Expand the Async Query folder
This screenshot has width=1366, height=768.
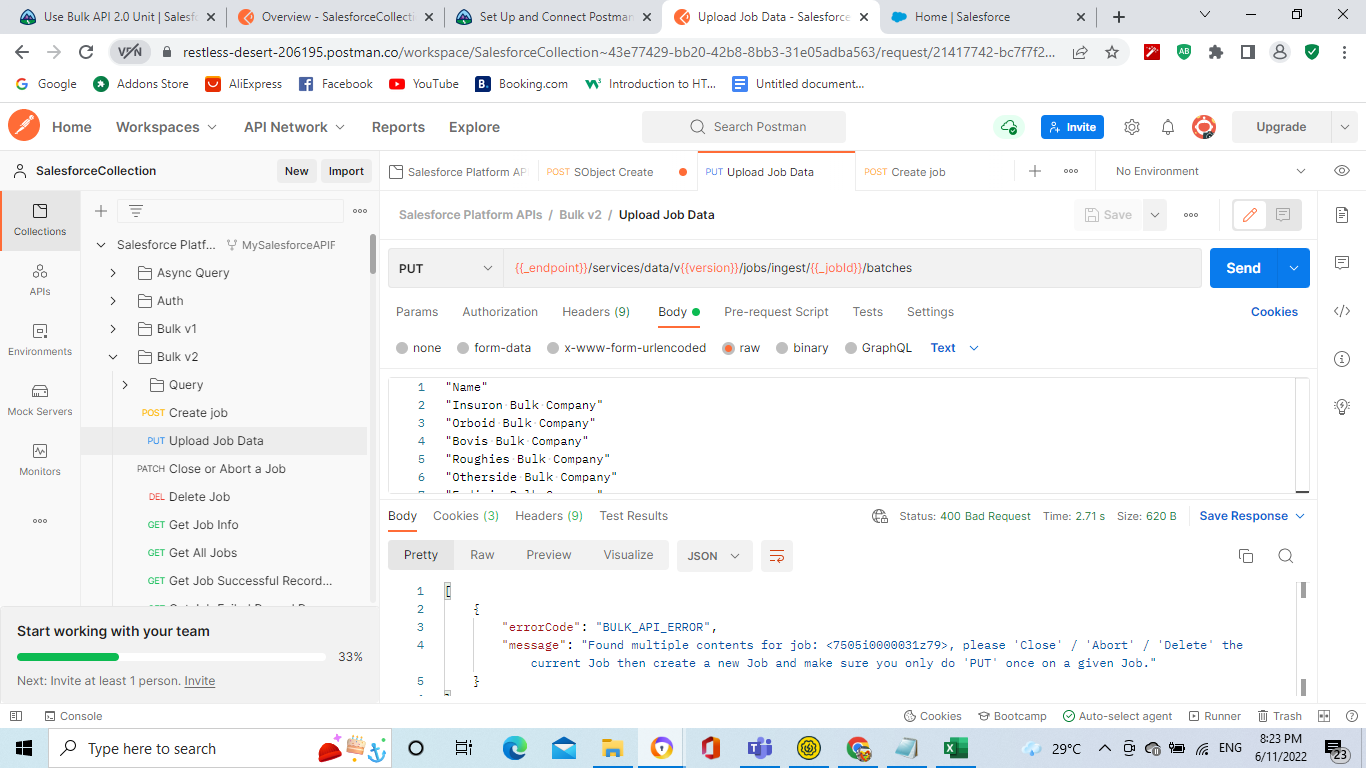click(113, 273)
